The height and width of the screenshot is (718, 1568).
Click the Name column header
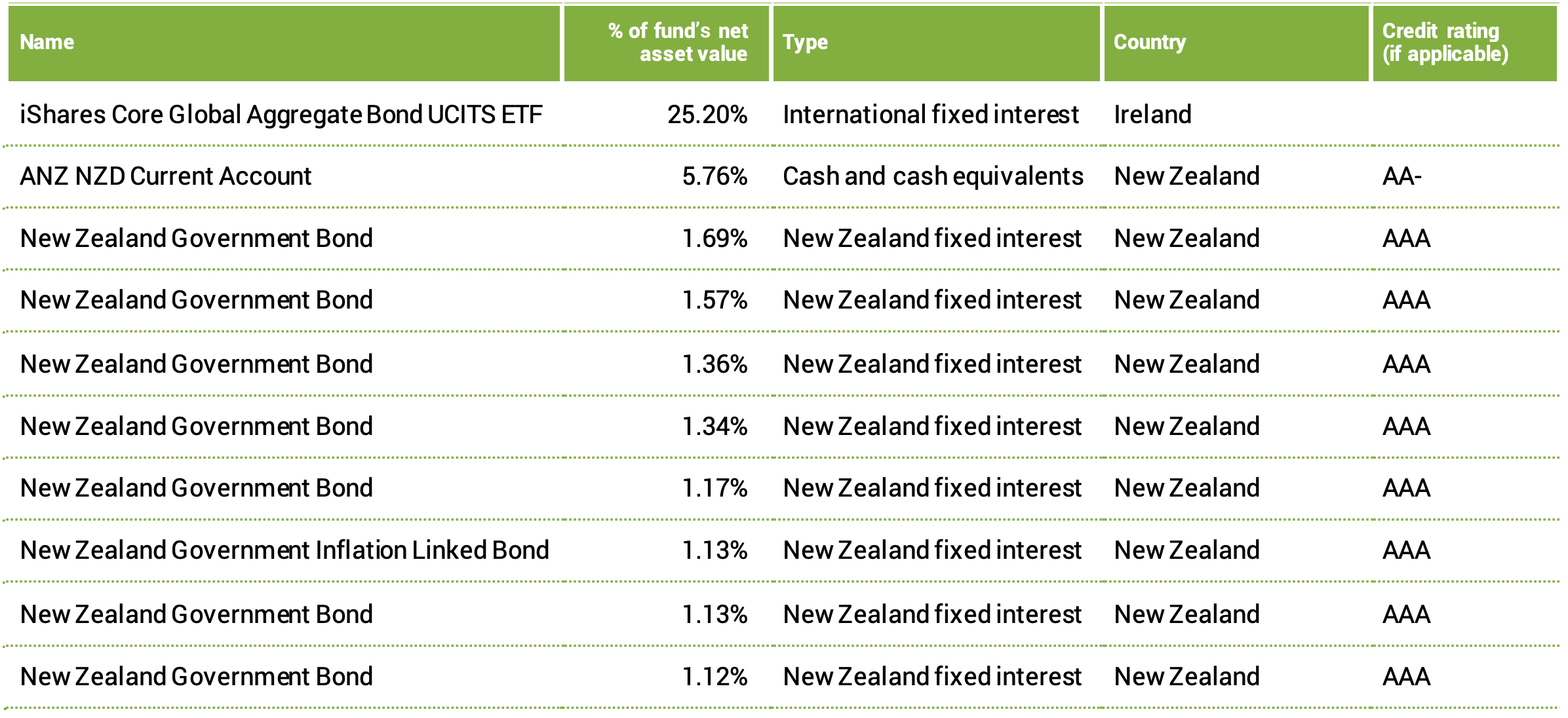coord(47,43)
